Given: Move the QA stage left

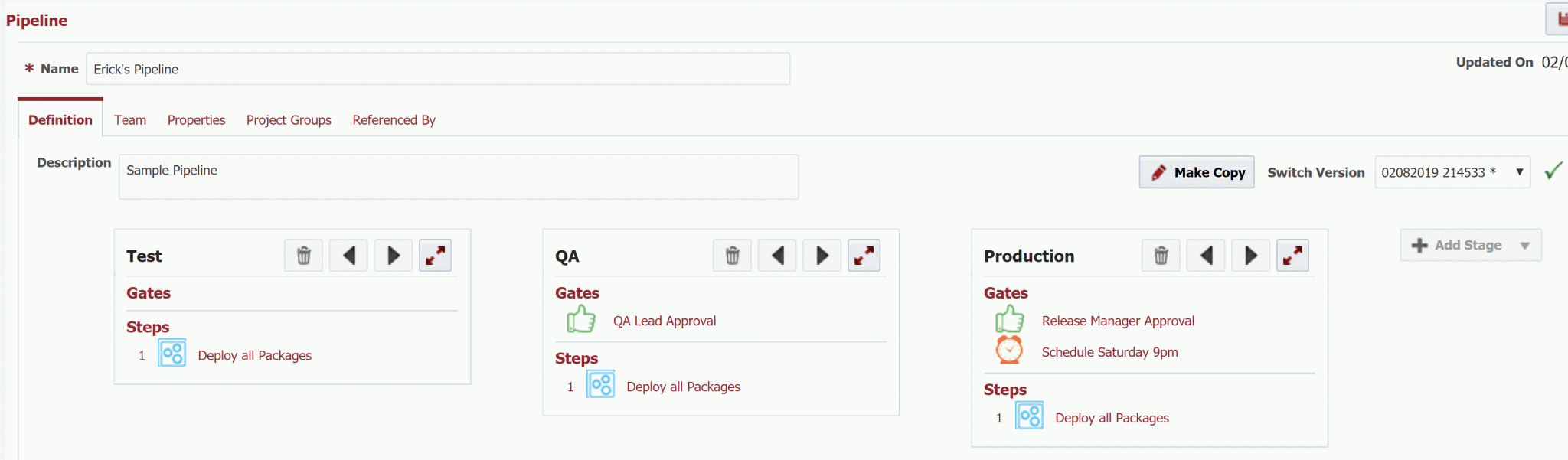Looking at the screenshot, I should (x=777, y=256).
